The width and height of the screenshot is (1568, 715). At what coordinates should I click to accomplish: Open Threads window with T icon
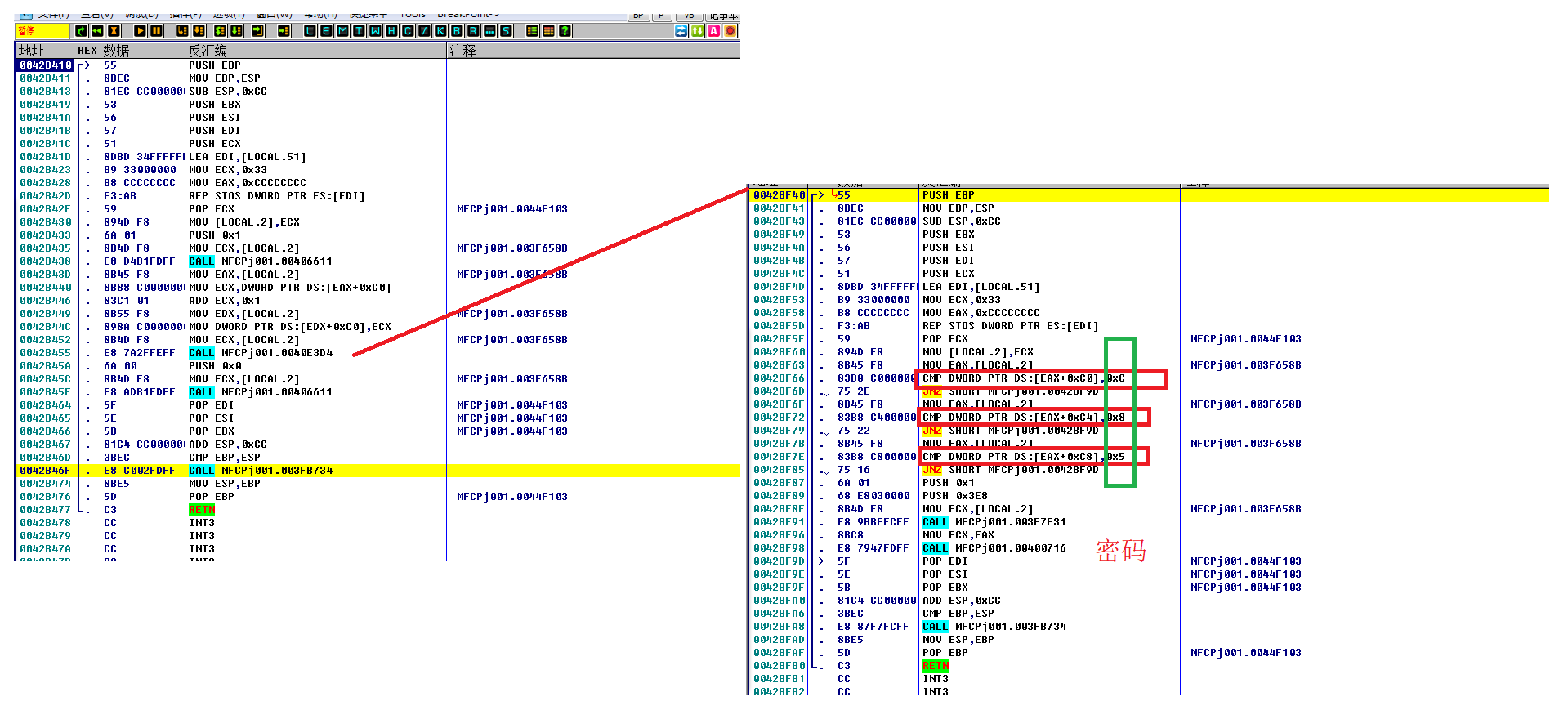coord(359,31)
